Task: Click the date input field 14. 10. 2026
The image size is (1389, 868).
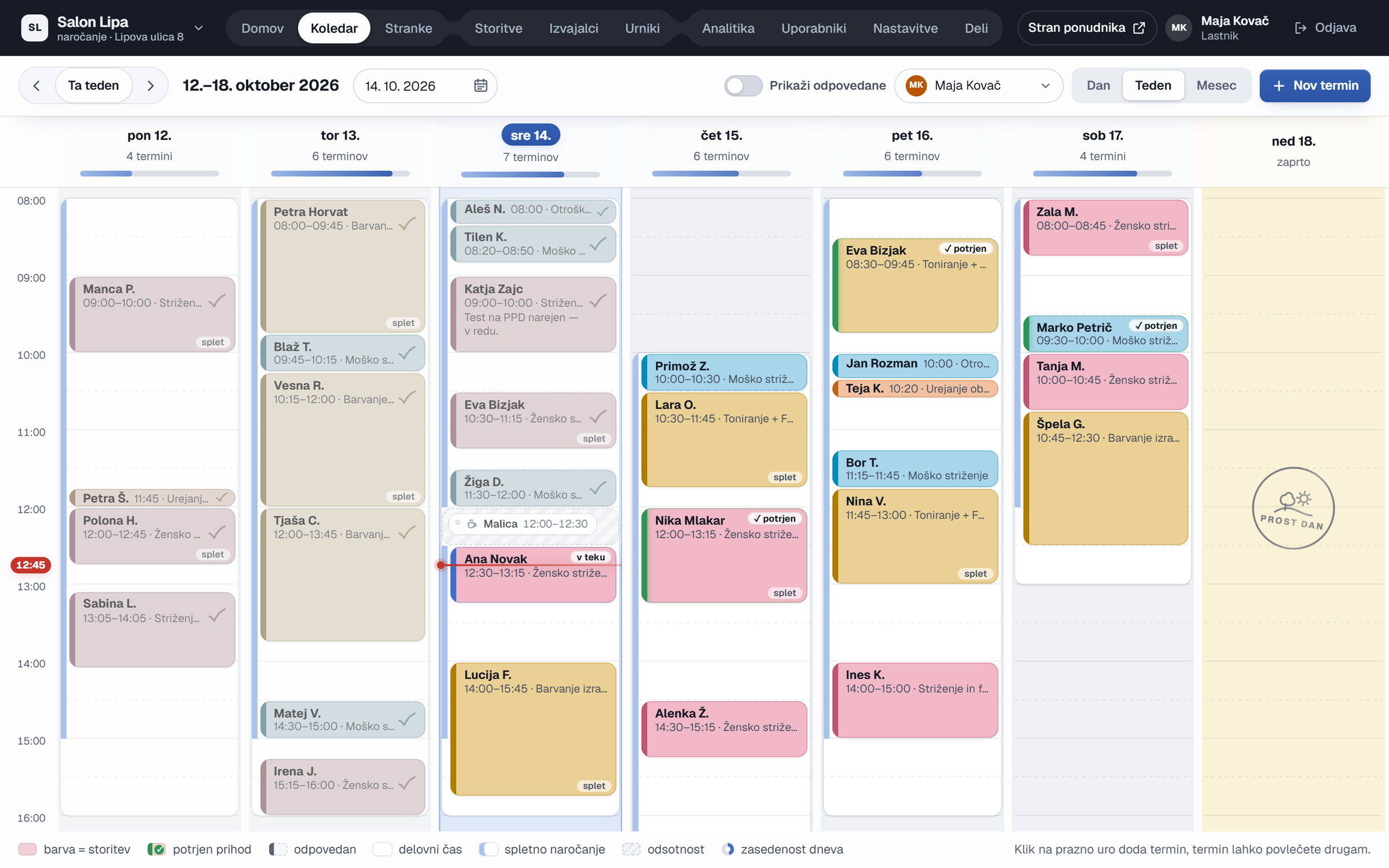Action: pyautogui.click(x=425, y=86)
